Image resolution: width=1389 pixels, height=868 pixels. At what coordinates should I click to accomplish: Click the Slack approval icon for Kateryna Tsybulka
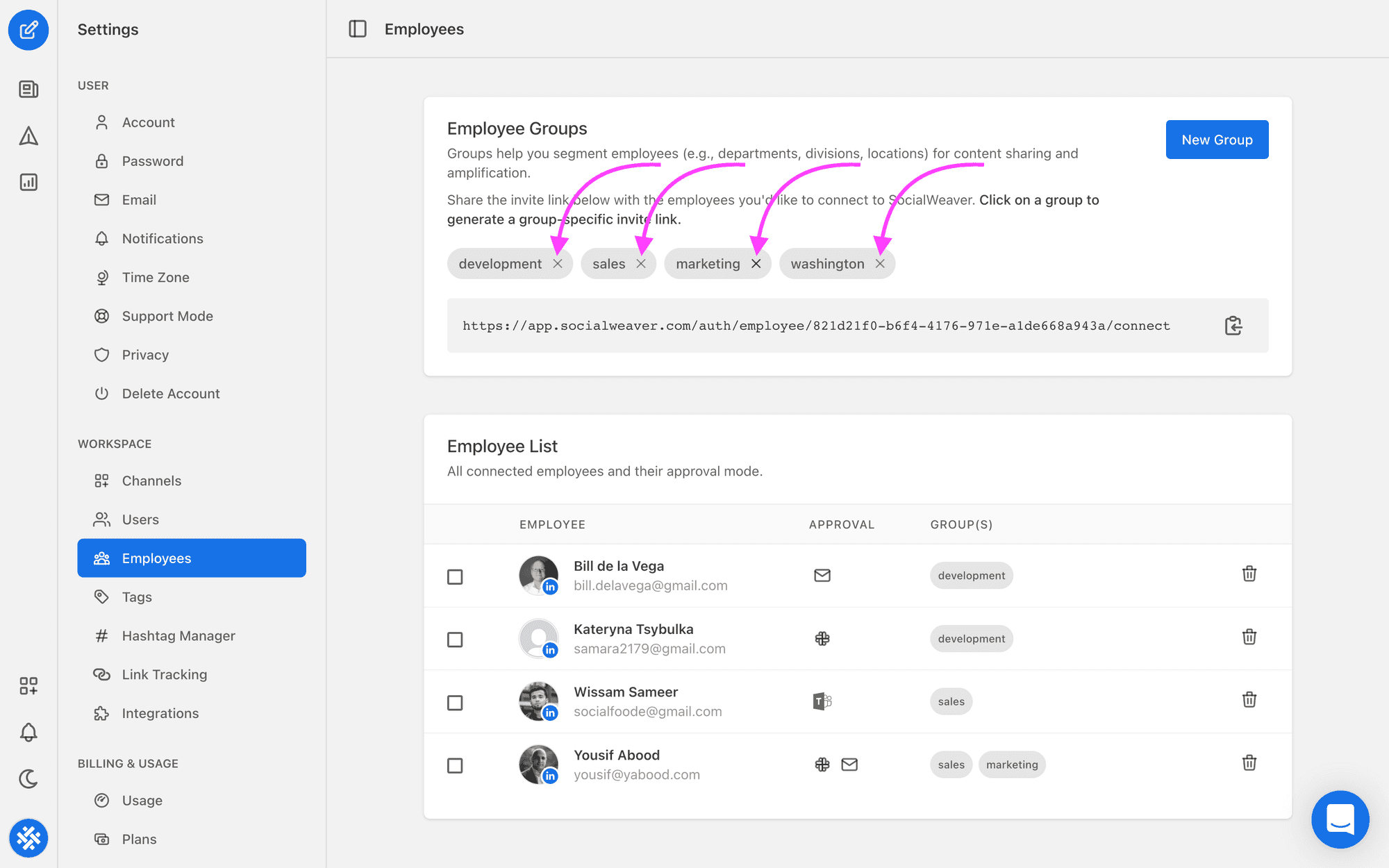point(822,638)
